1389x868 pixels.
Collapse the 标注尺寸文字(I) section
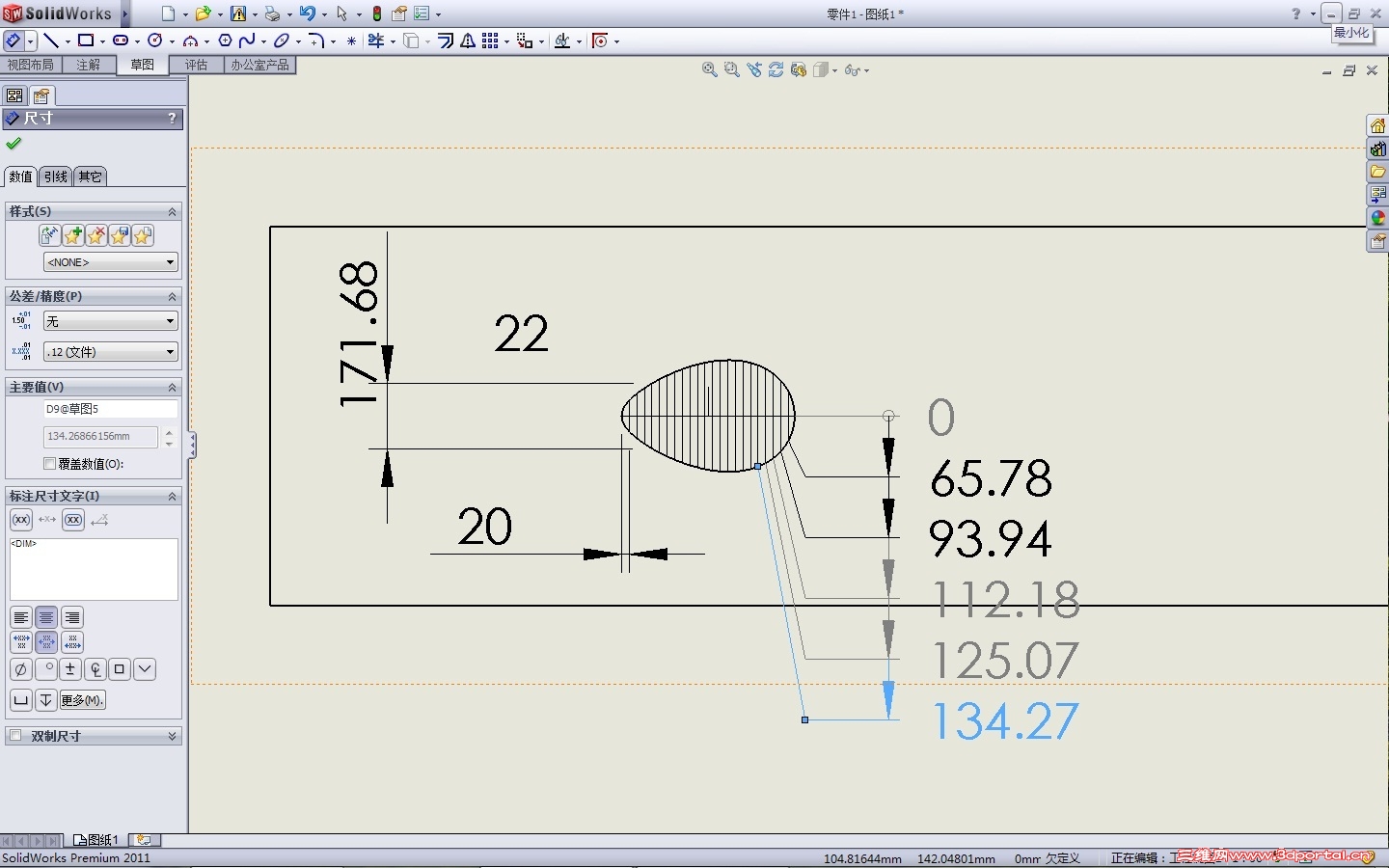click(173, 496)
